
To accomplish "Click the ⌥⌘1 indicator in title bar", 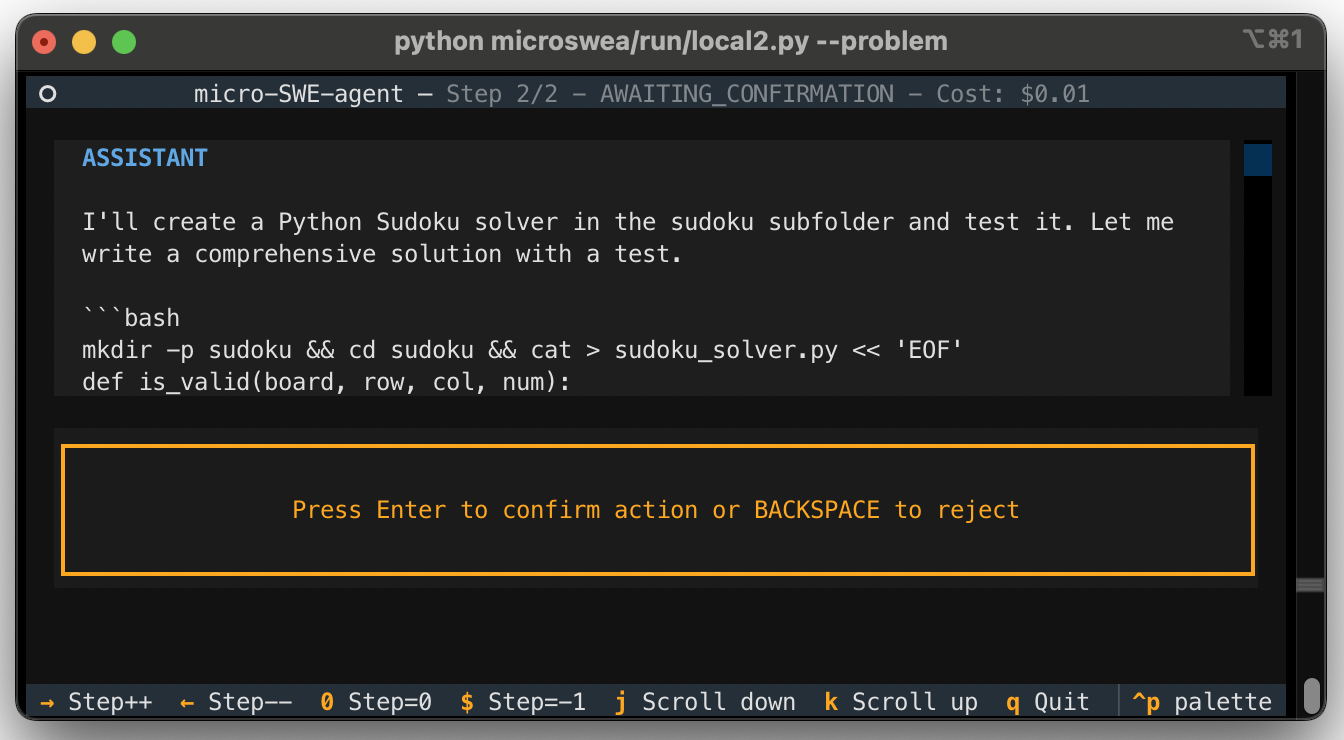I will (1271, 40).
